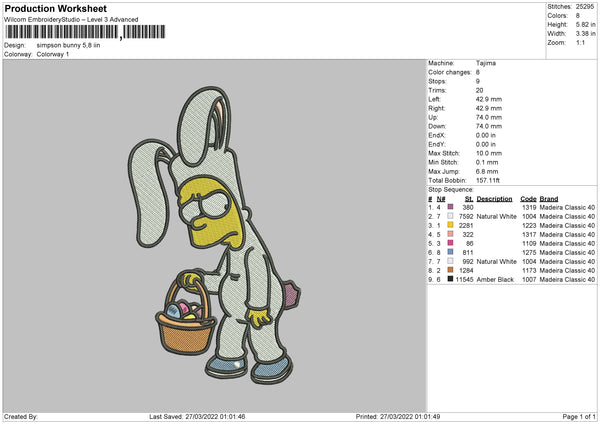Select the EndY value 0.00 in
Screen dimensions: 600x424
pyautogui.click(x=486, y=144)
